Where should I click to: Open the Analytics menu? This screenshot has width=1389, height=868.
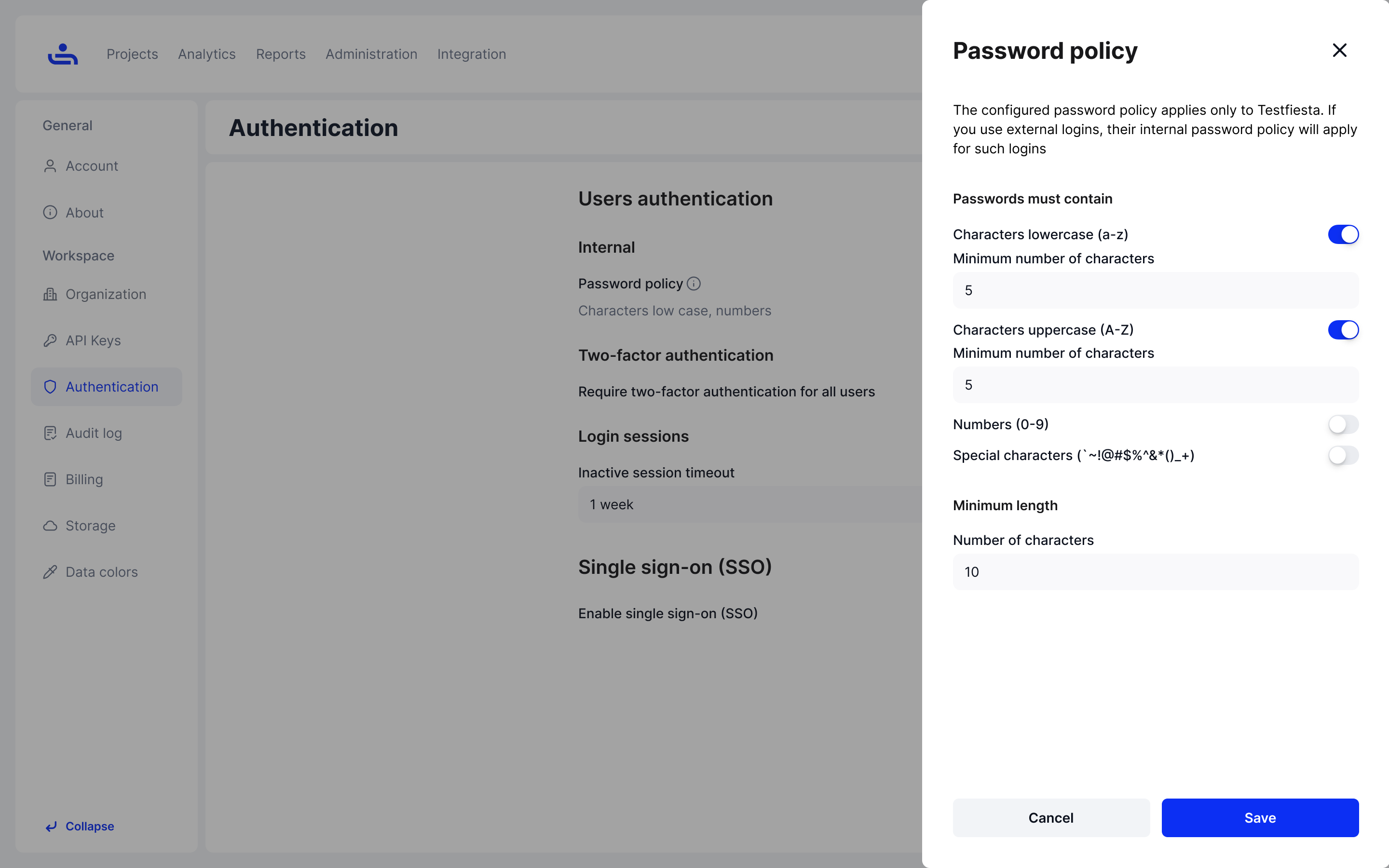[x=206, y=54]
